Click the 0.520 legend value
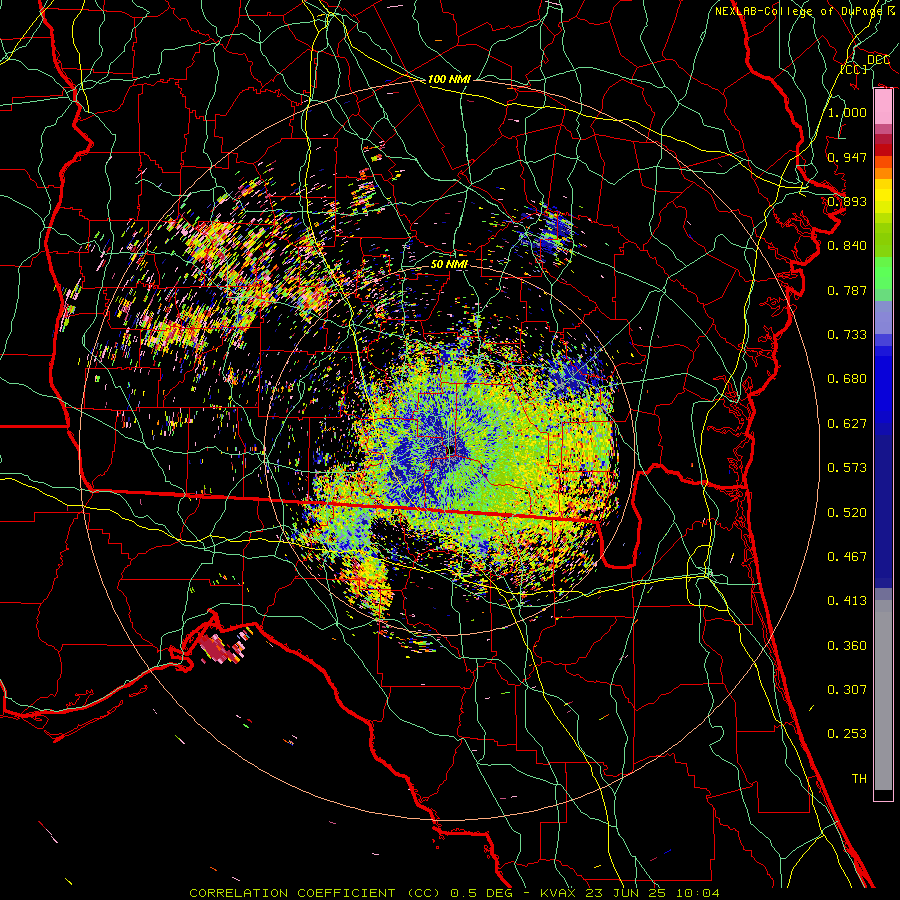 tap(847, 513)
